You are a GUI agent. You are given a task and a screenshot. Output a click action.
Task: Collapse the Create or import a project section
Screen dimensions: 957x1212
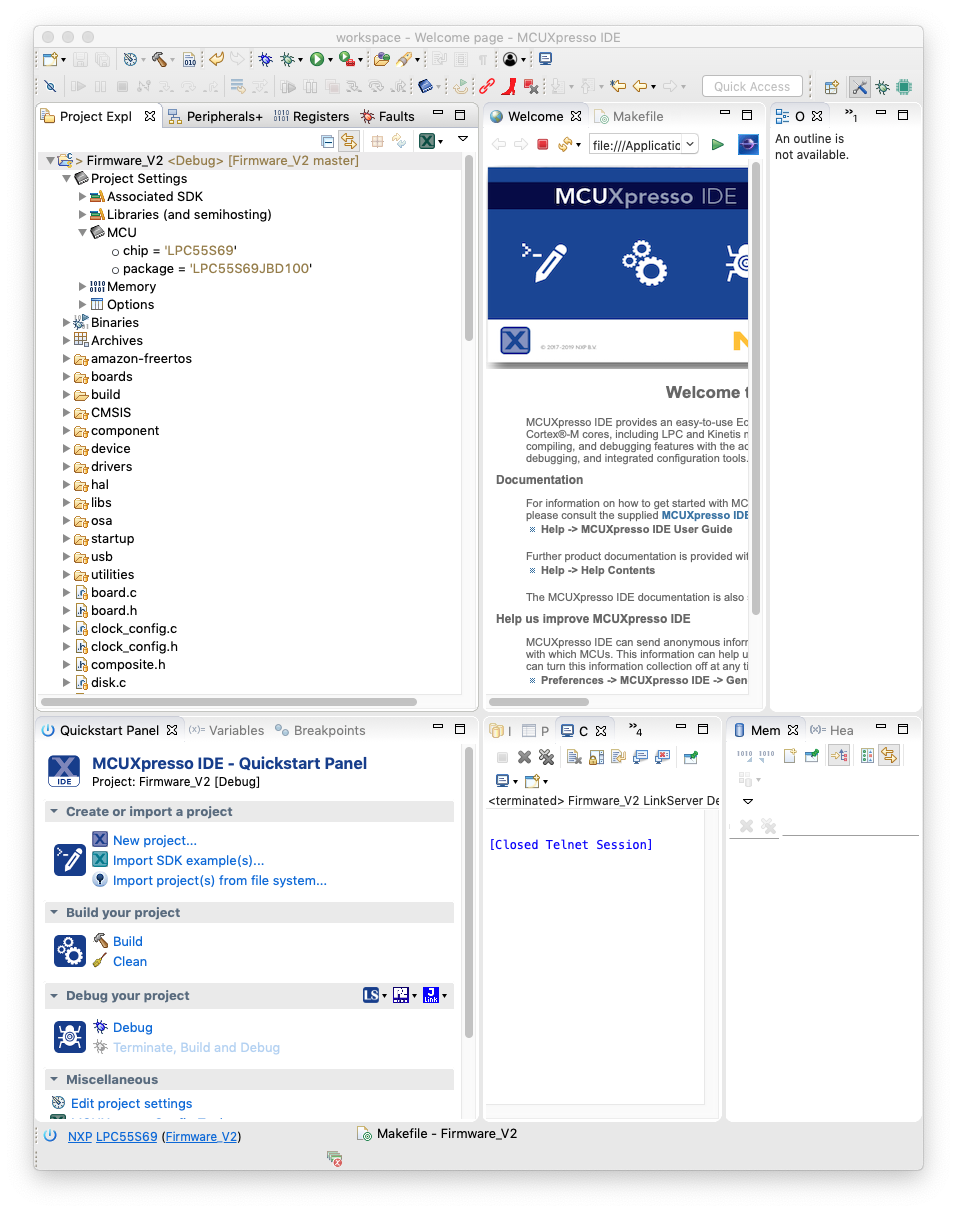pyautogui.click(x=53, y=812)
